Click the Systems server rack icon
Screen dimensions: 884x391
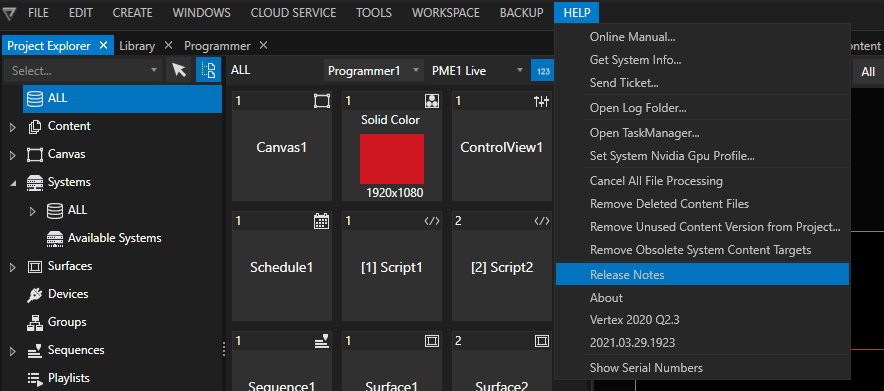coord(35,182)
